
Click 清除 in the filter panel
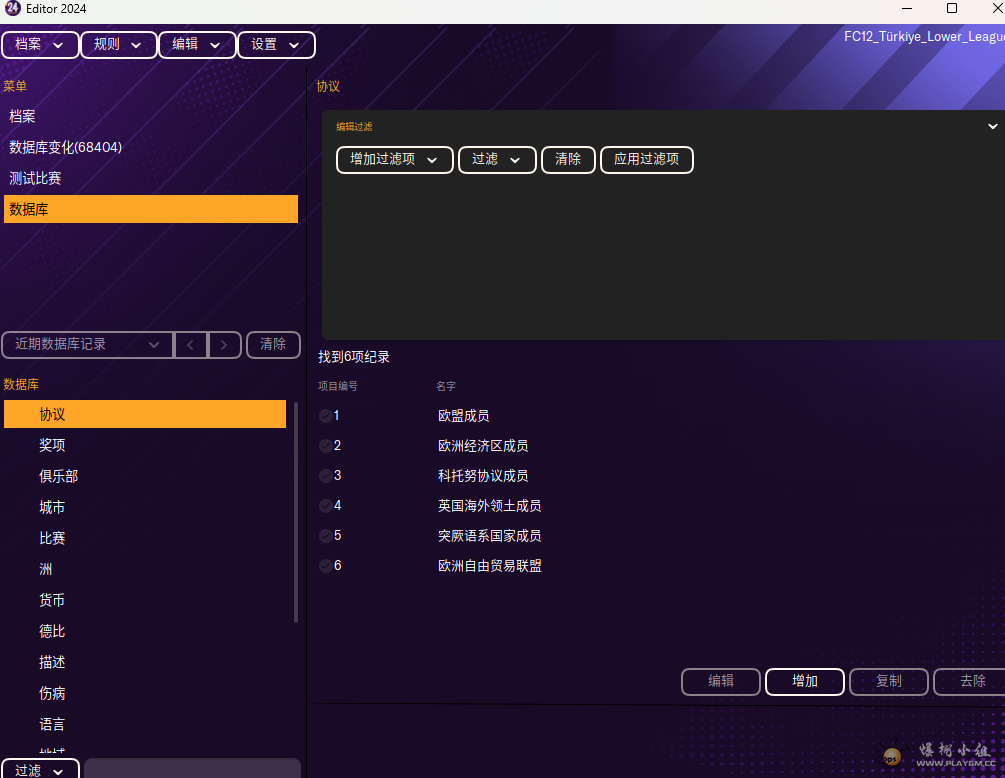pos(568,160)
